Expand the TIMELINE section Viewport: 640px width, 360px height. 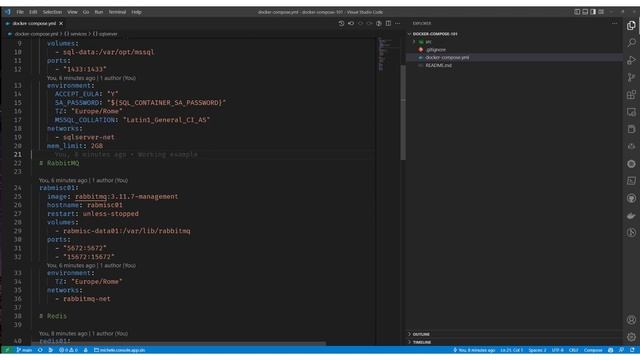(x=422, y=342)
